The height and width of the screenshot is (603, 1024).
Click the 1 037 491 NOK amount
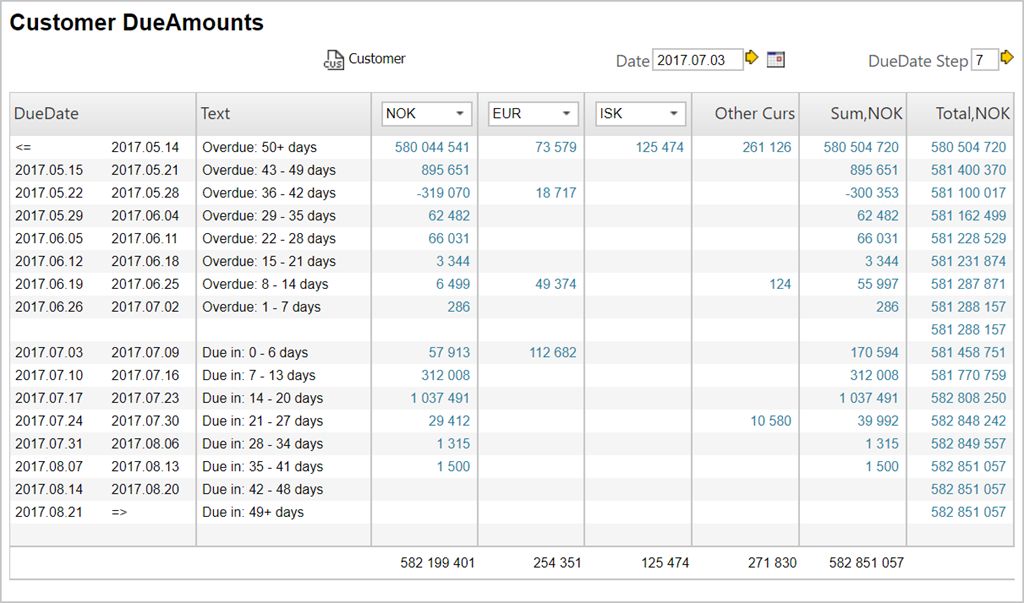pos(439,398)
